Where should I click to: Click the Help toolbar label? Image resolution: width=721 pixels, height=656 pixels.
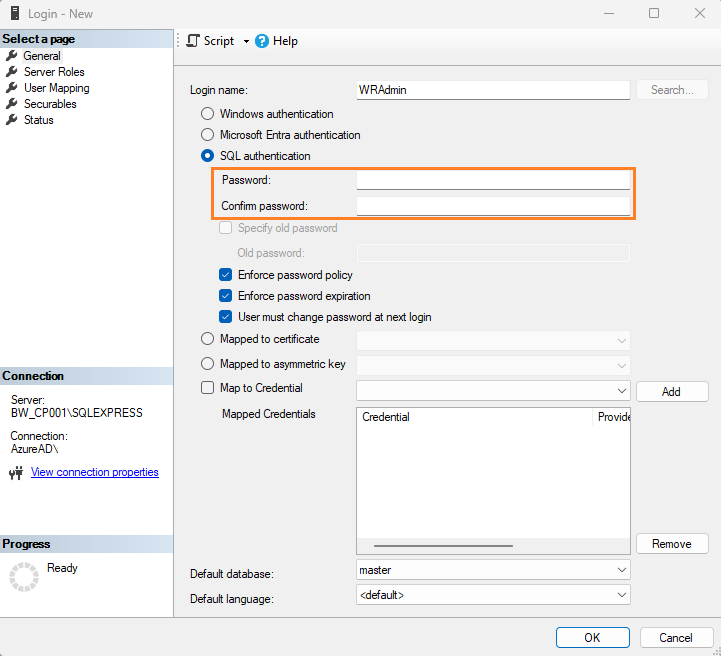pyautogui.click(x=285, y=41)
